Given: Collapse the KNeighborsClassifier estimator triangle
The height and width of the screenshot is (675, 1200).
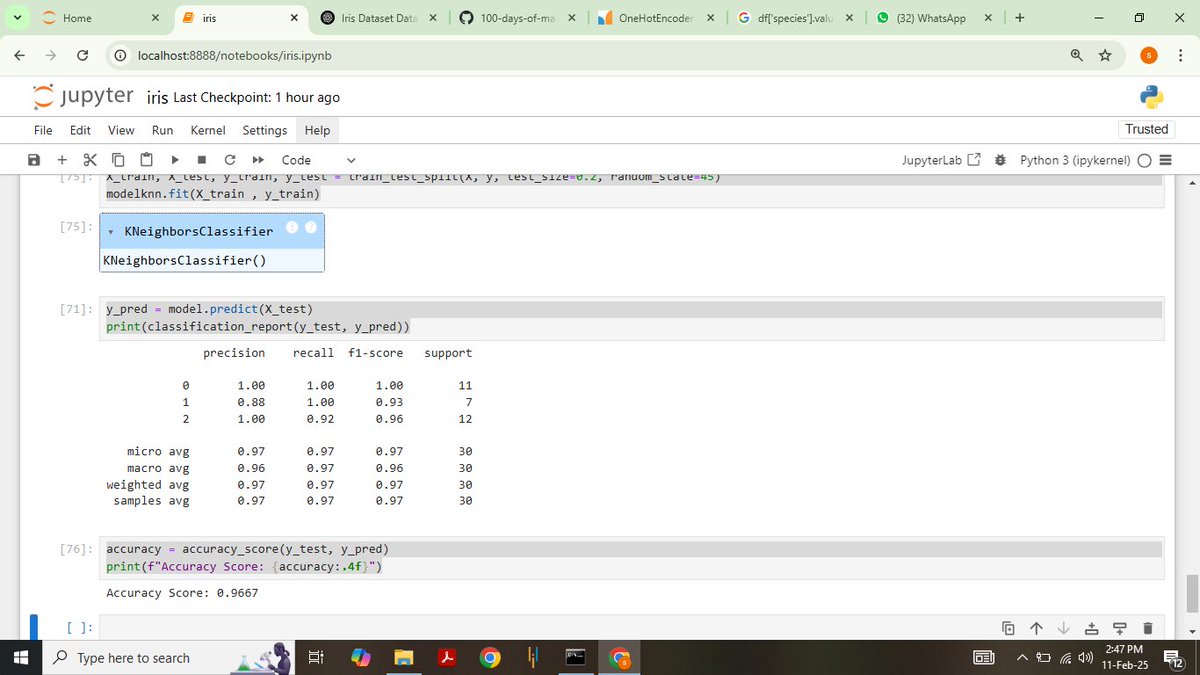Looking at the screenshot, I should click(109, 232).
